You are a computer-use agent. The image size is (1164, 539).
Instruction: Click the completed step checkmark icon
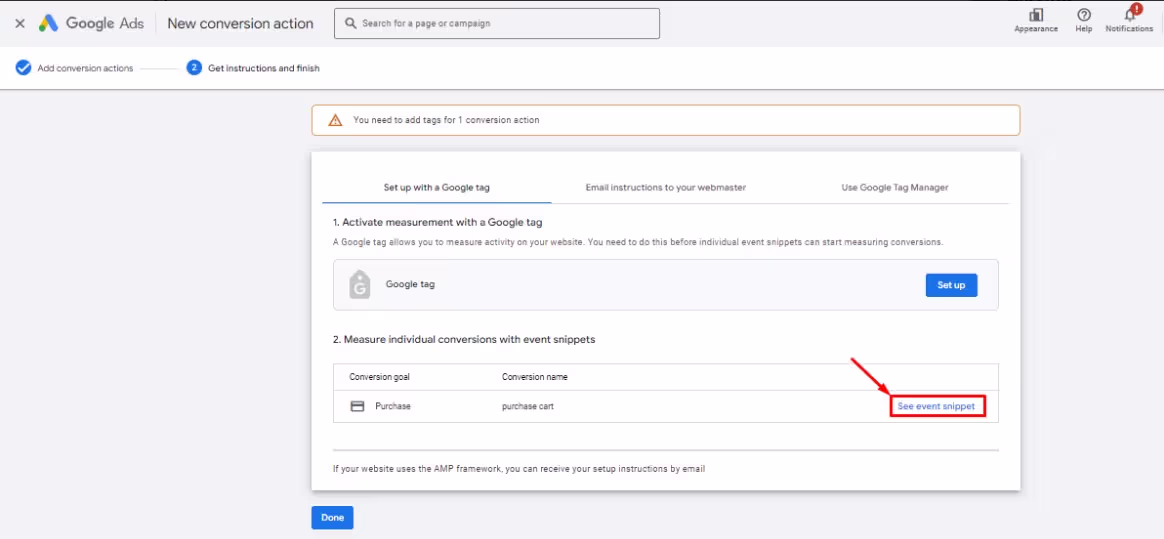coord(24,68)
